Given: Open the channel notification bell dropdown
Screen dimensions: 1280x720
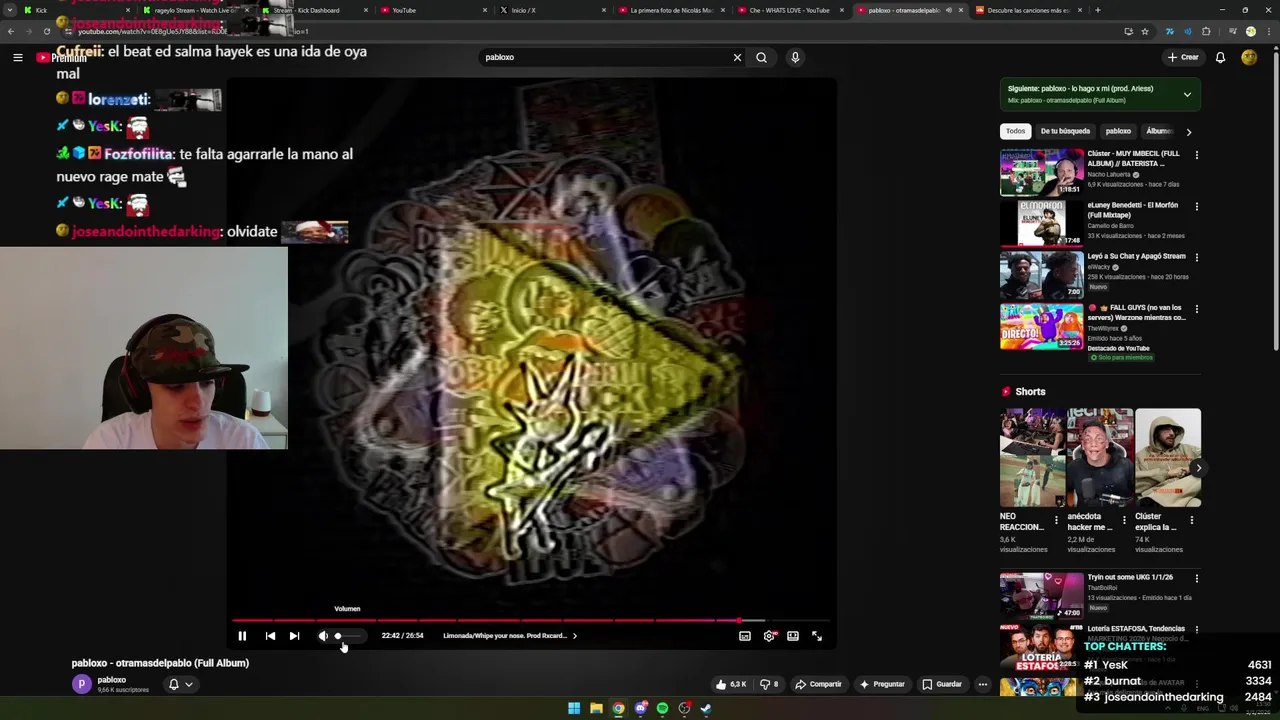Looking at the screenshot, I should click(x=180, y=684).
